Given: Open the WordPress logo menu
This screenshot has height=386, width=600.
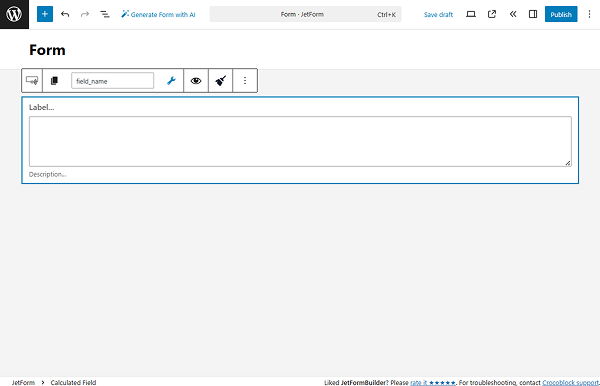Looking at the screenshot, I should pos(14,14).
